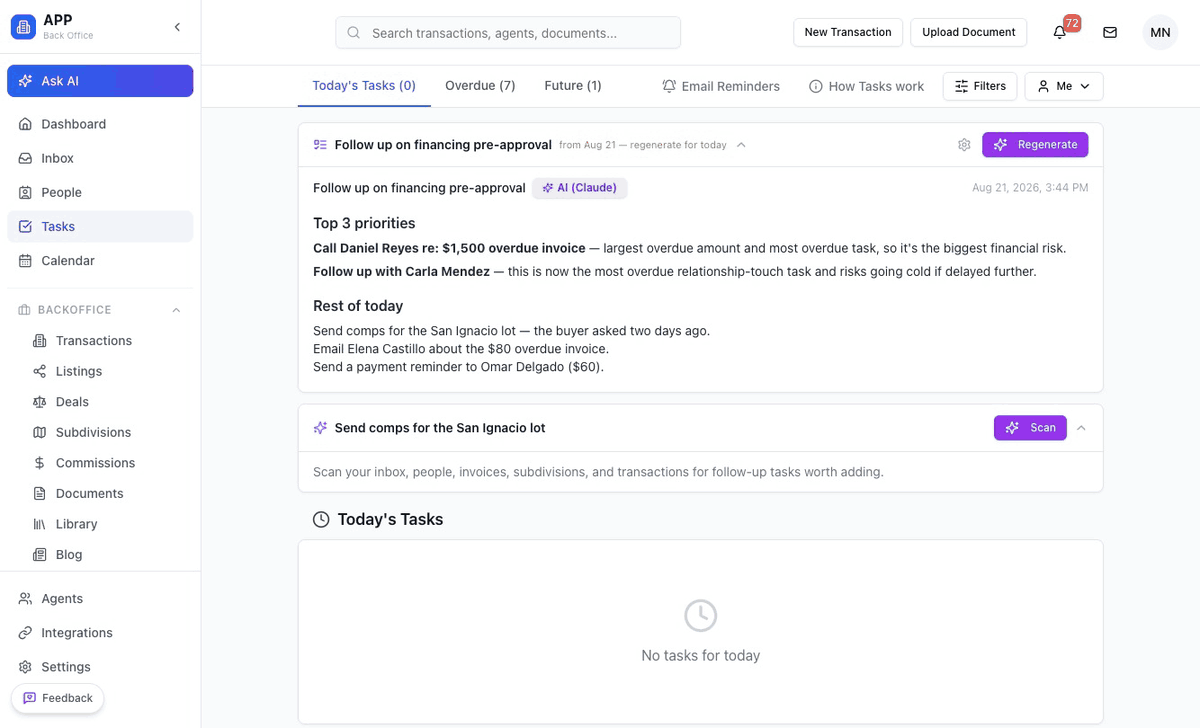Screen dimensions: 1200x728
Task: Click the checklist icon before card title
Action: coord(320,145)
